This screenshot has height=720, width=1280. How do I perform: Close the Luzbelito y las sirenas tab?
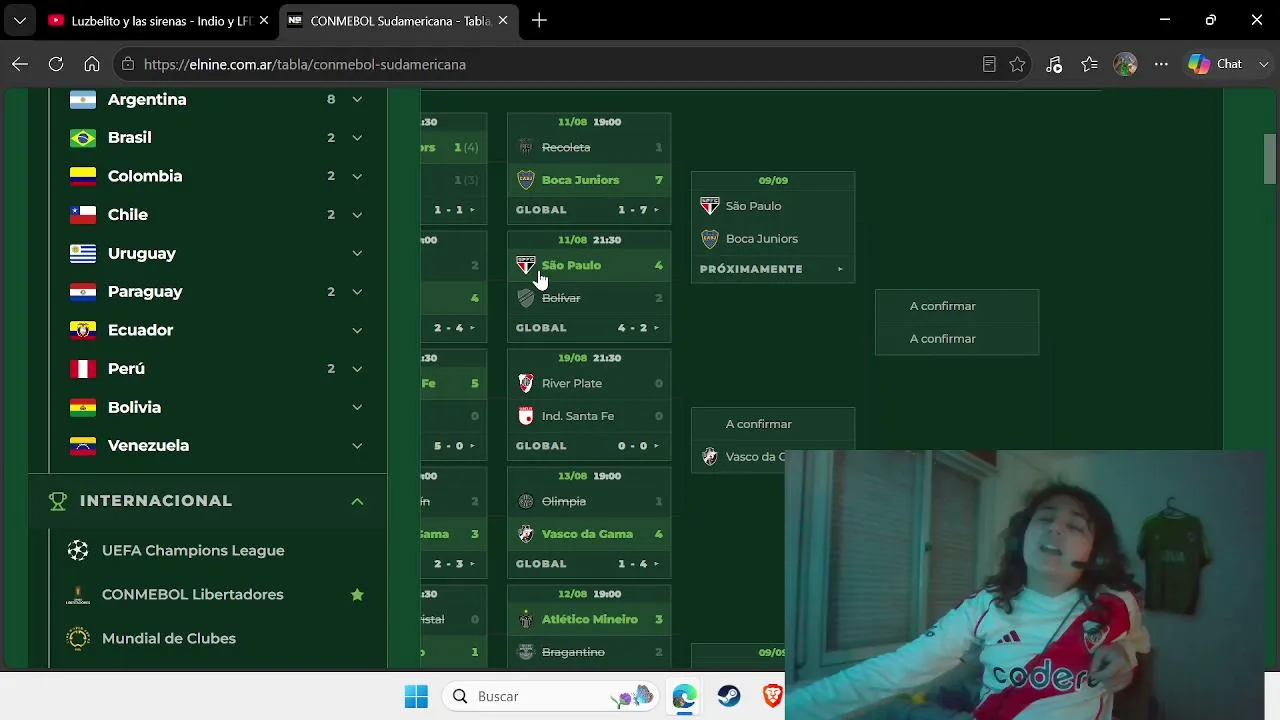click(x=264, y=20)
